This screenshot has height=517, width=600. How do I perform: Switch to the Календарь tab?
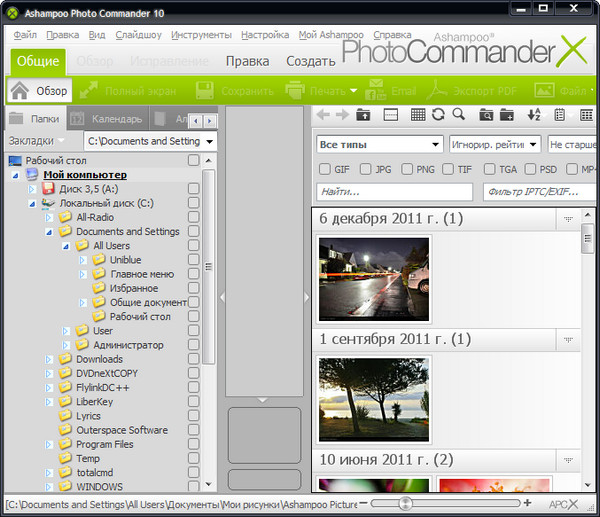pos(110,119)
